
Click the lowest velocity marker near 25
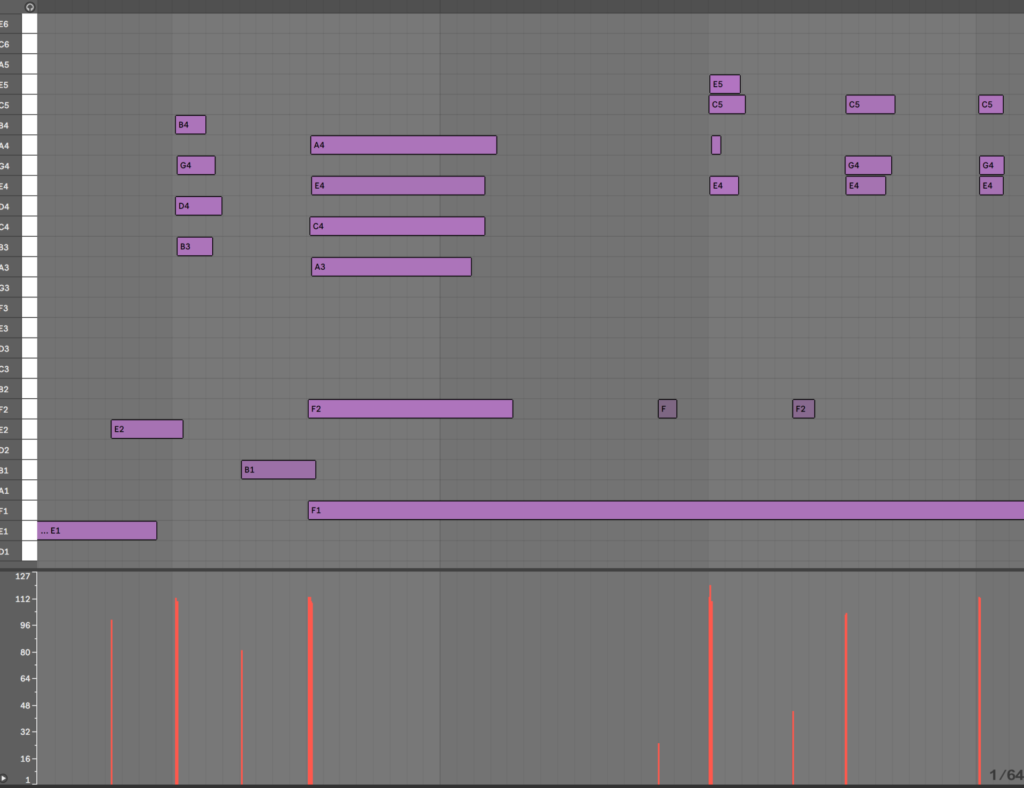pos(659,762)
